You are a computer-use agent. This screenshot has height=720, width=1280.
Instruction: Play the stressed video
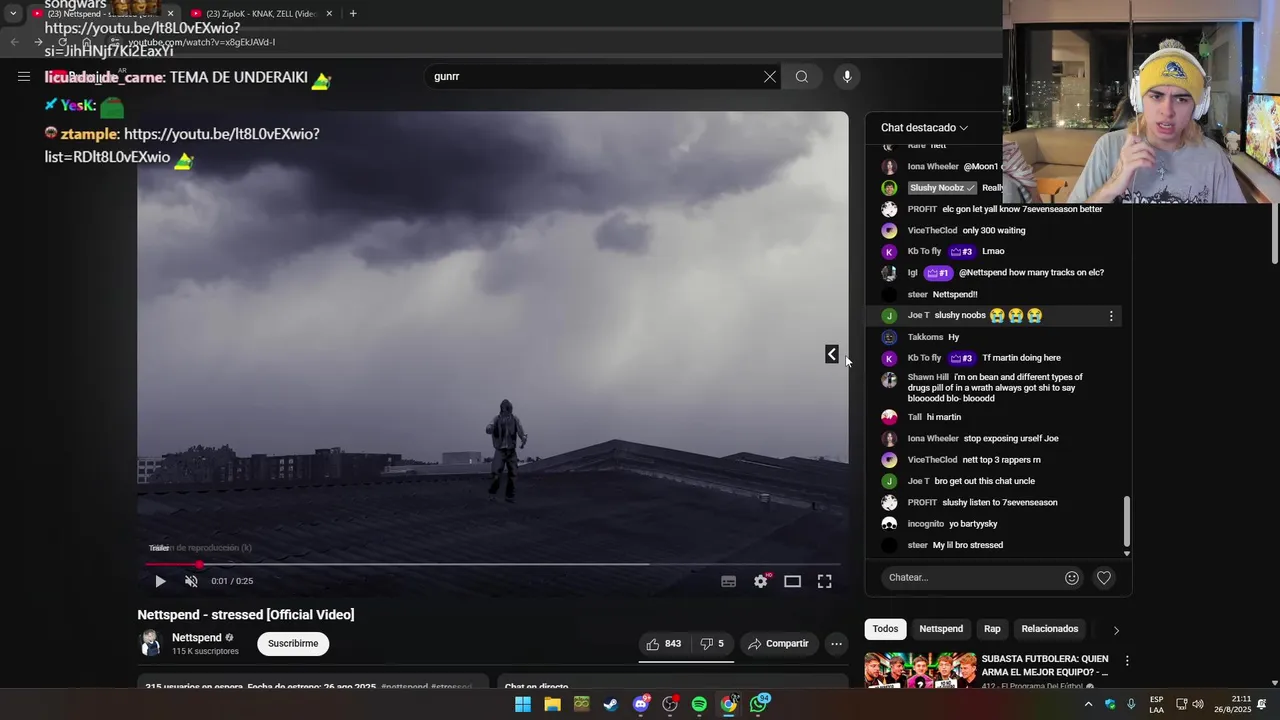click(x=160, y=581)
